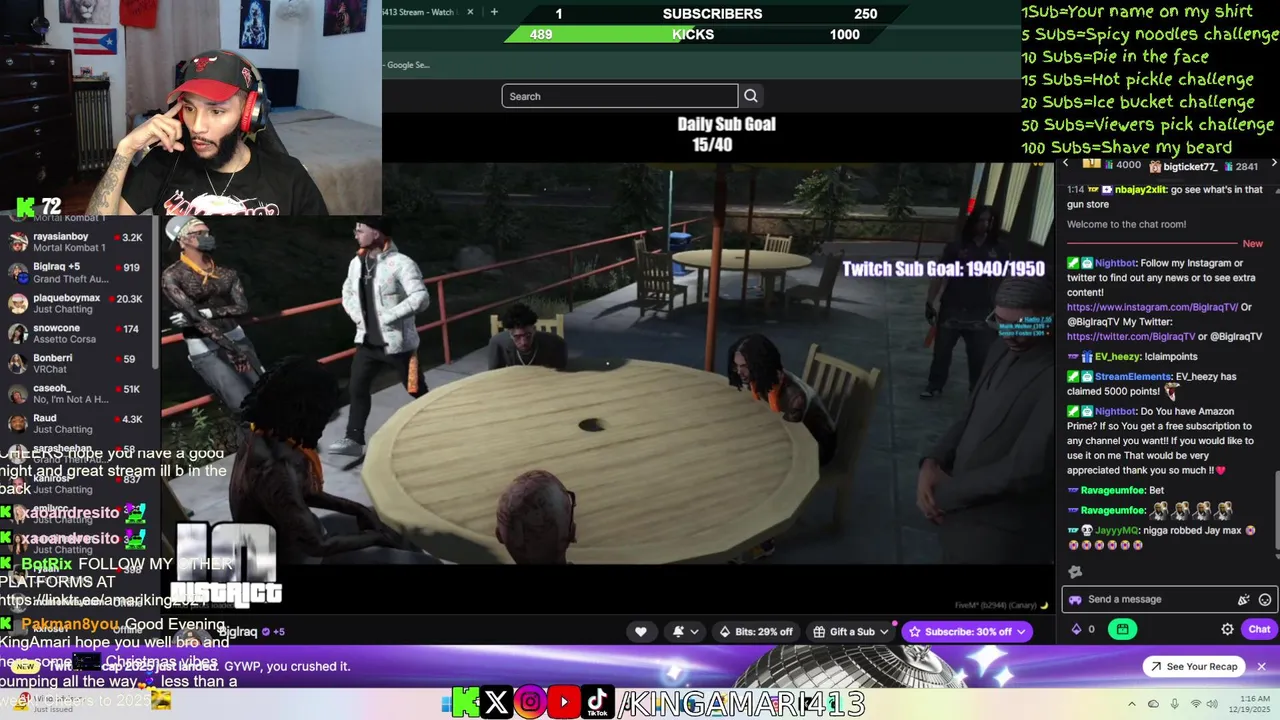The width and height of the screenshot is (1280, 720).
Task: Click the party popper icon in chat box
Action: point(1243,600)
